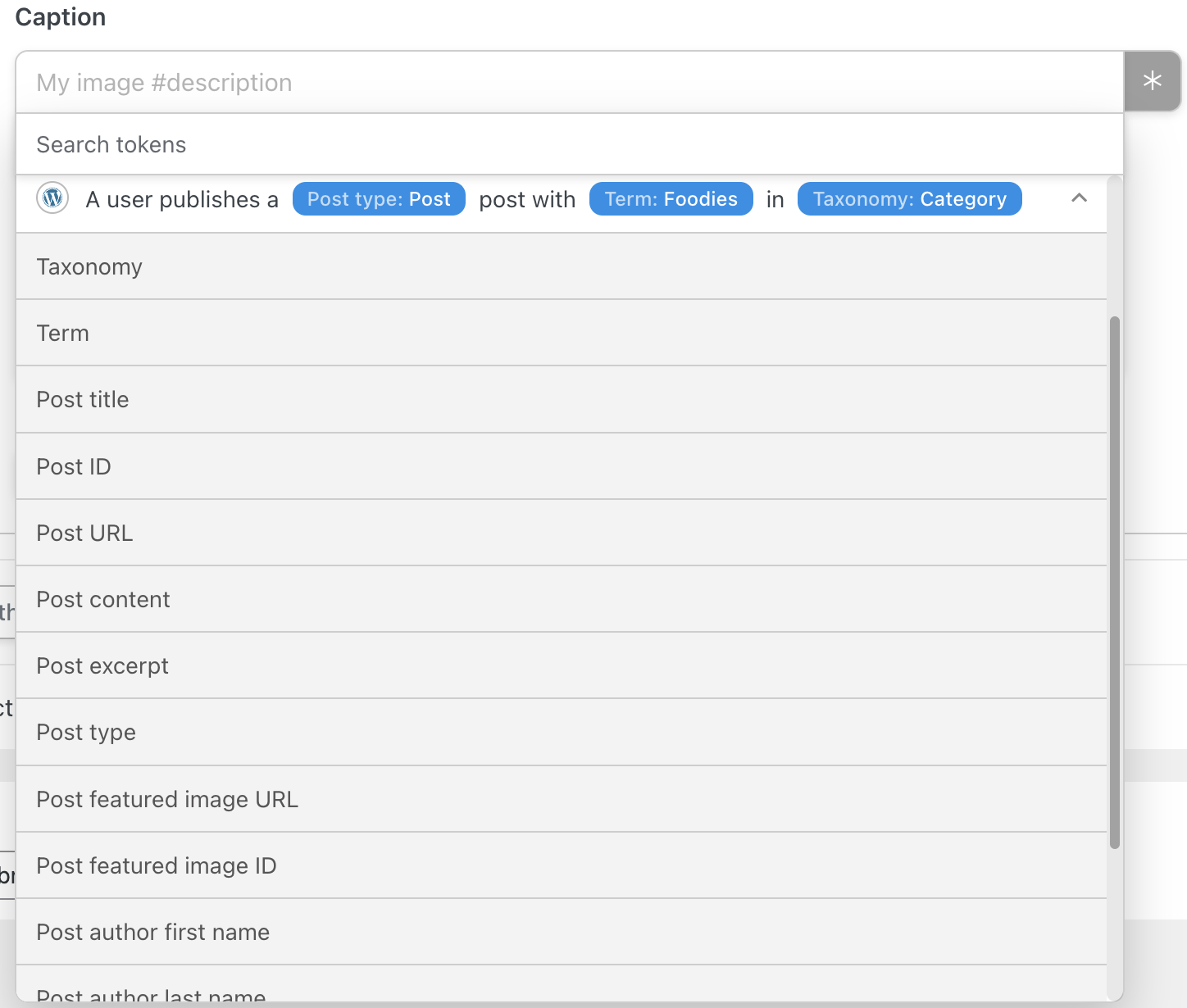Pick Post featured image URL token
The image size is (1187, 1008).
(x=562, y=799)
